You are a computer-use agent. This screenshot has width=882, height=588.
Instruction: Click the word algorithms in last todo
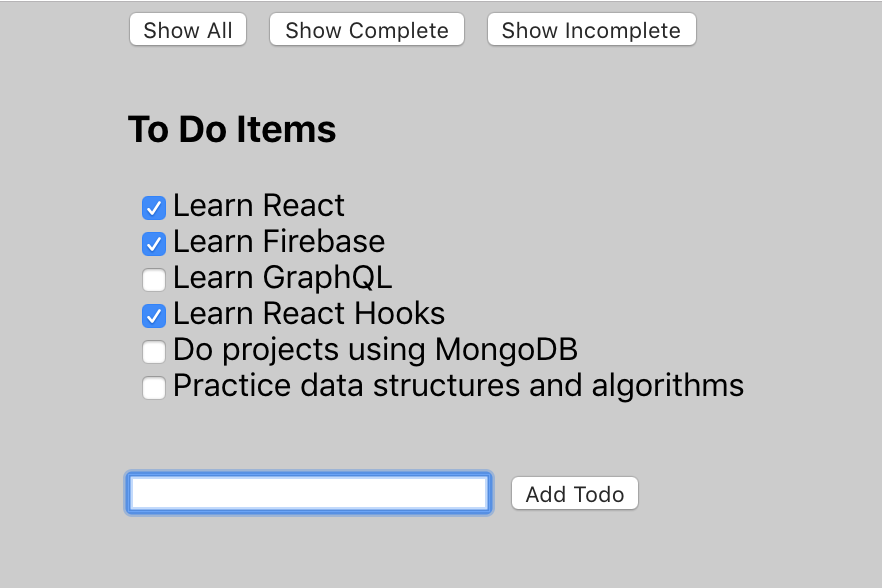tap(668, 386)
